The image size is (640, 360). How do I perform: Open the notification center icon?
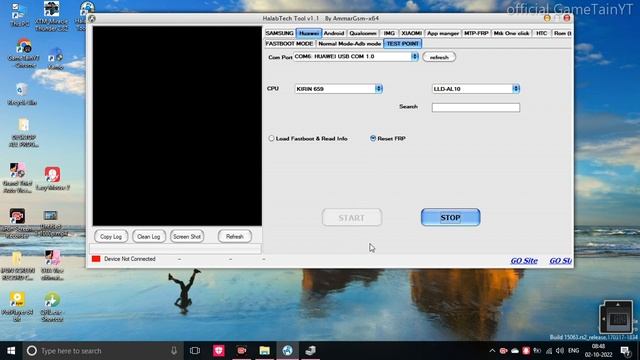click(625, 351)
